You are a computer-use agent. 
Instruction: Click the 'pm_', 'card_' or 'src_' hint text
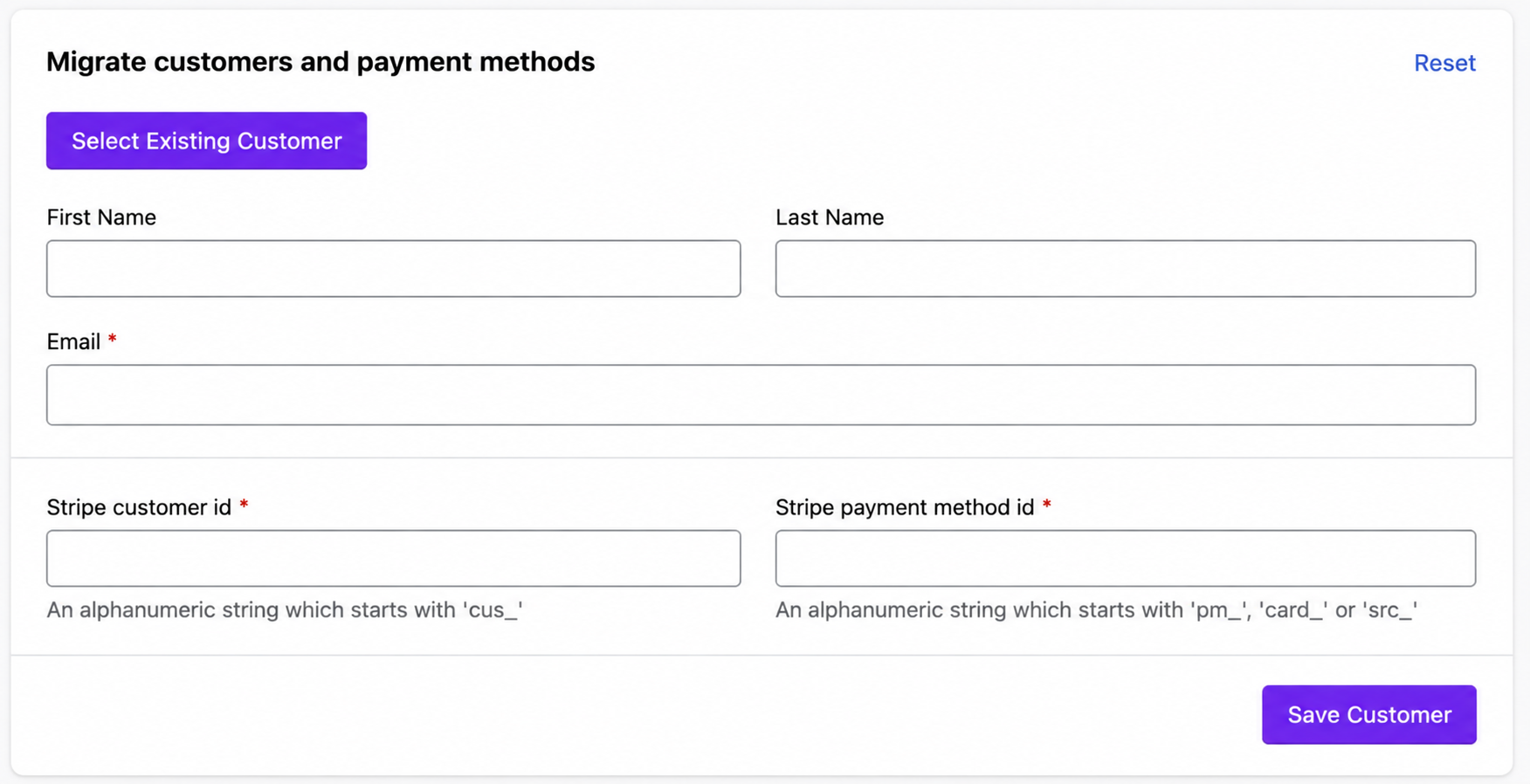click(1096, 609)
